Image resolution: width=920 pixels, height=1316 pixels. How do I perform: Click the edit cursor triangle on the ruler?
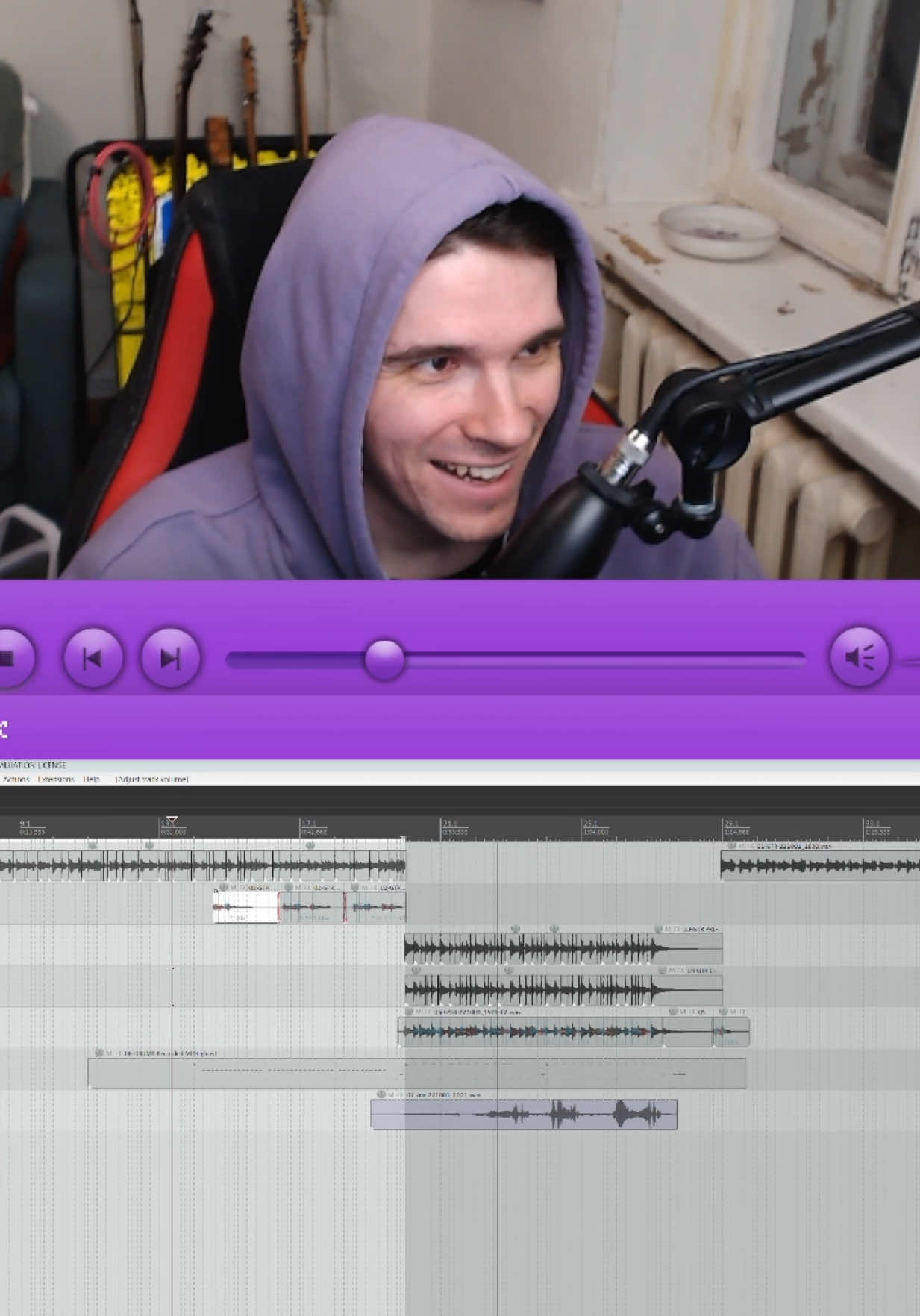pyautogui.click(x=172, y=821)
